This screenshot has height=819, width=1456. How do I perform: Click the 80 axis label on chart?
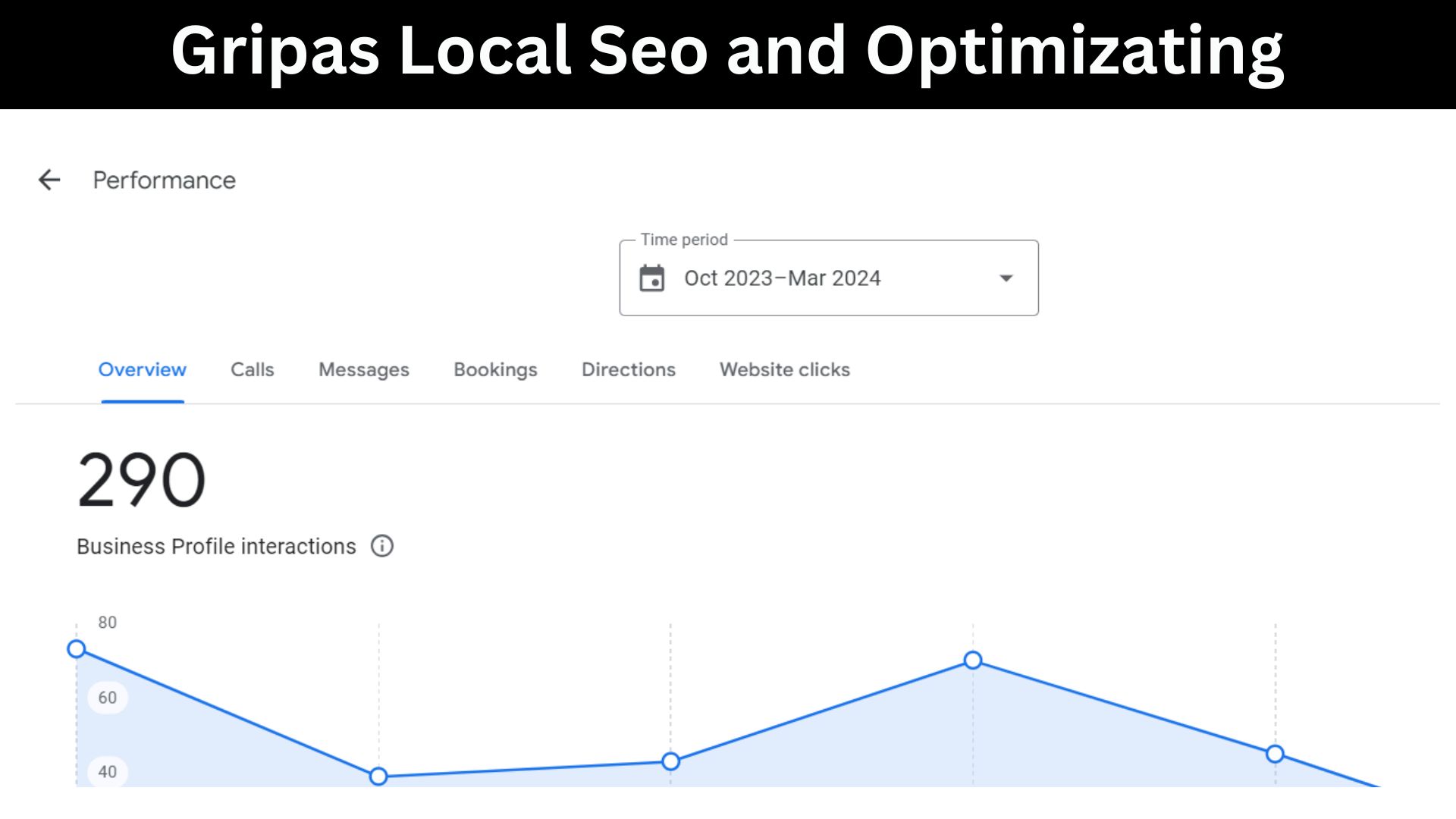pyautogui.click(x=108, y=623)
